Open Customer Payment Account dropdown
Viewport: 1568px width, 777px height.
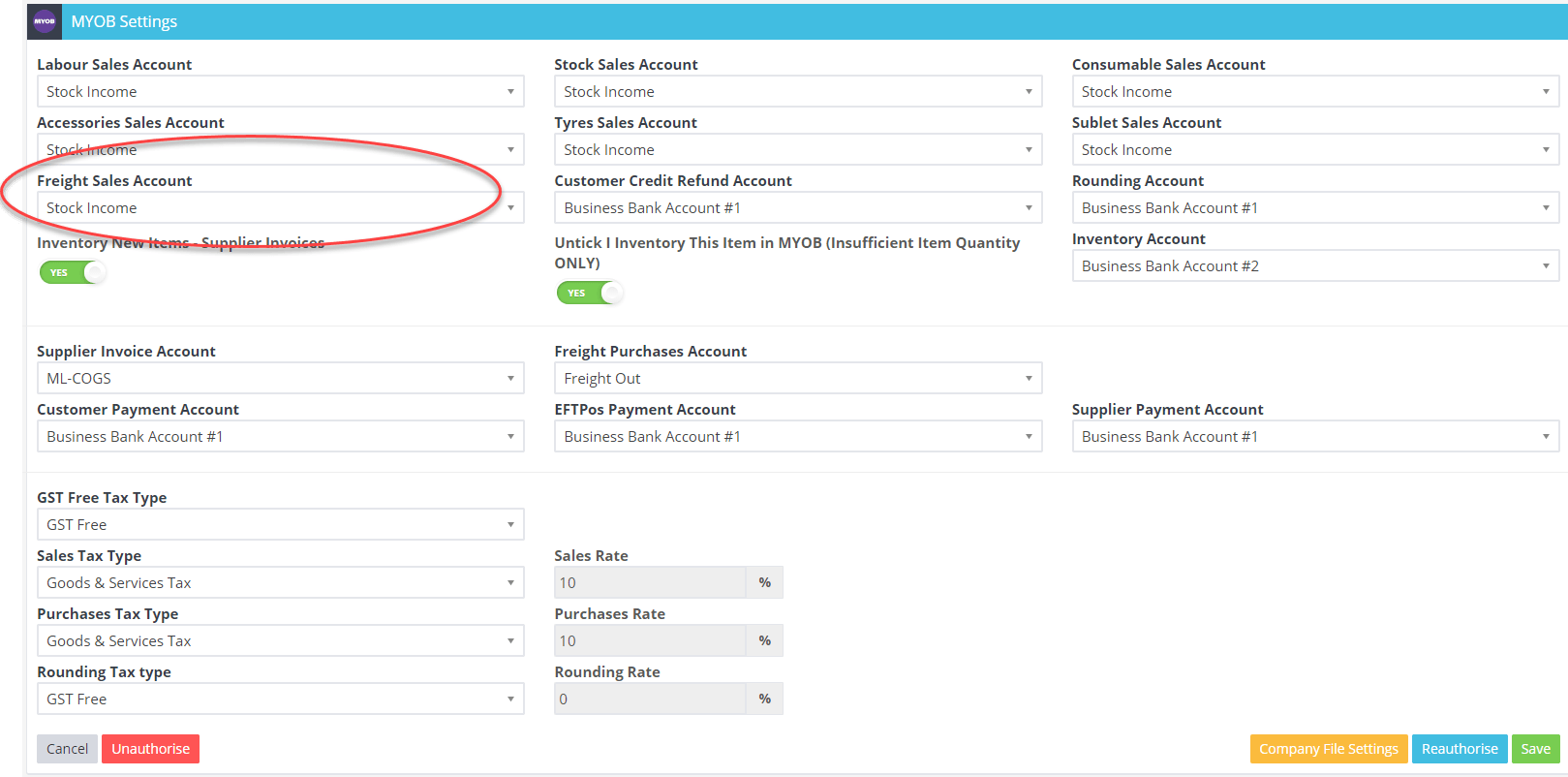click(x=281, y=436)
